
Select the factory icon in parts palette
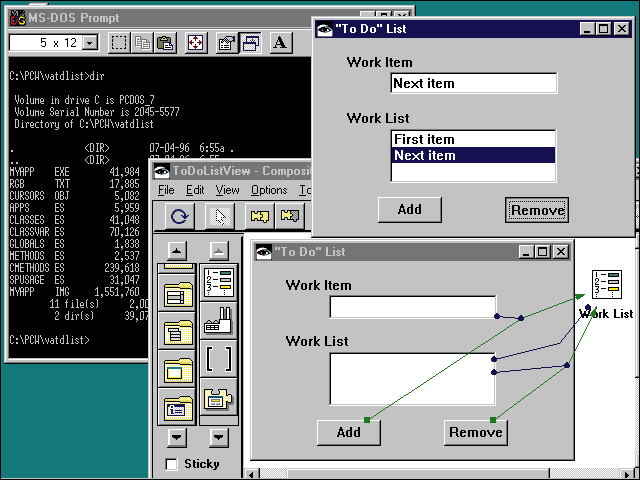pyautogui.click(x=217, y=320)
